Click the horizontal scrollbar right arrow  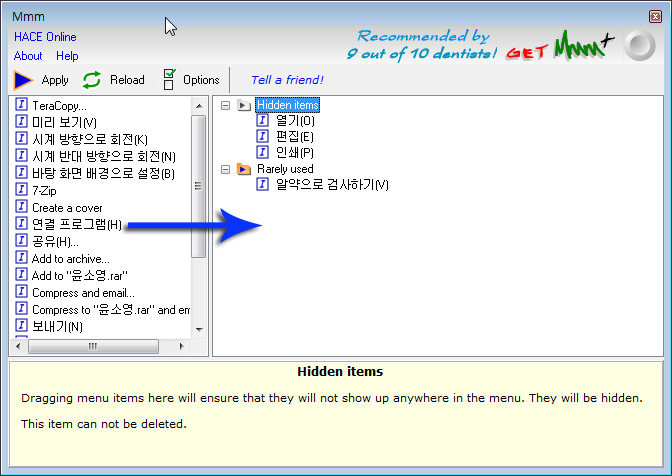(x=182, y=346)
